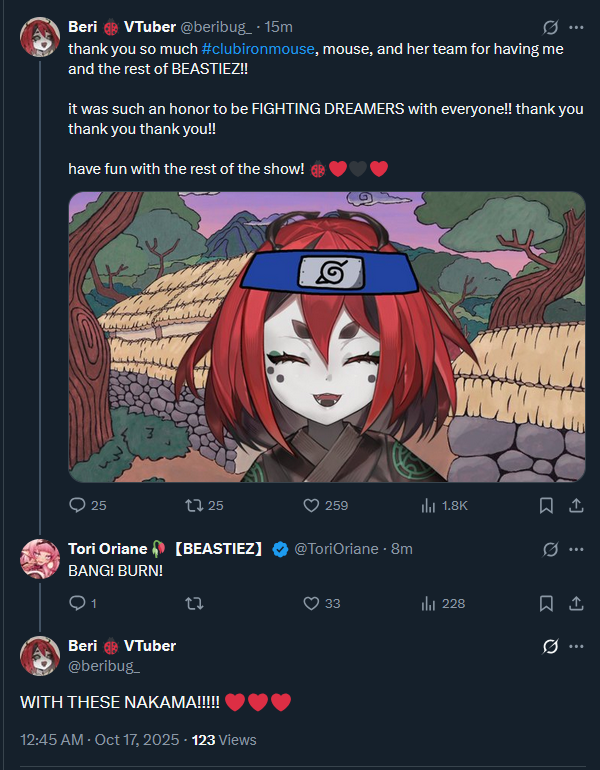Click Grok icon on Tori Oriane's reply

pos(550,549)
